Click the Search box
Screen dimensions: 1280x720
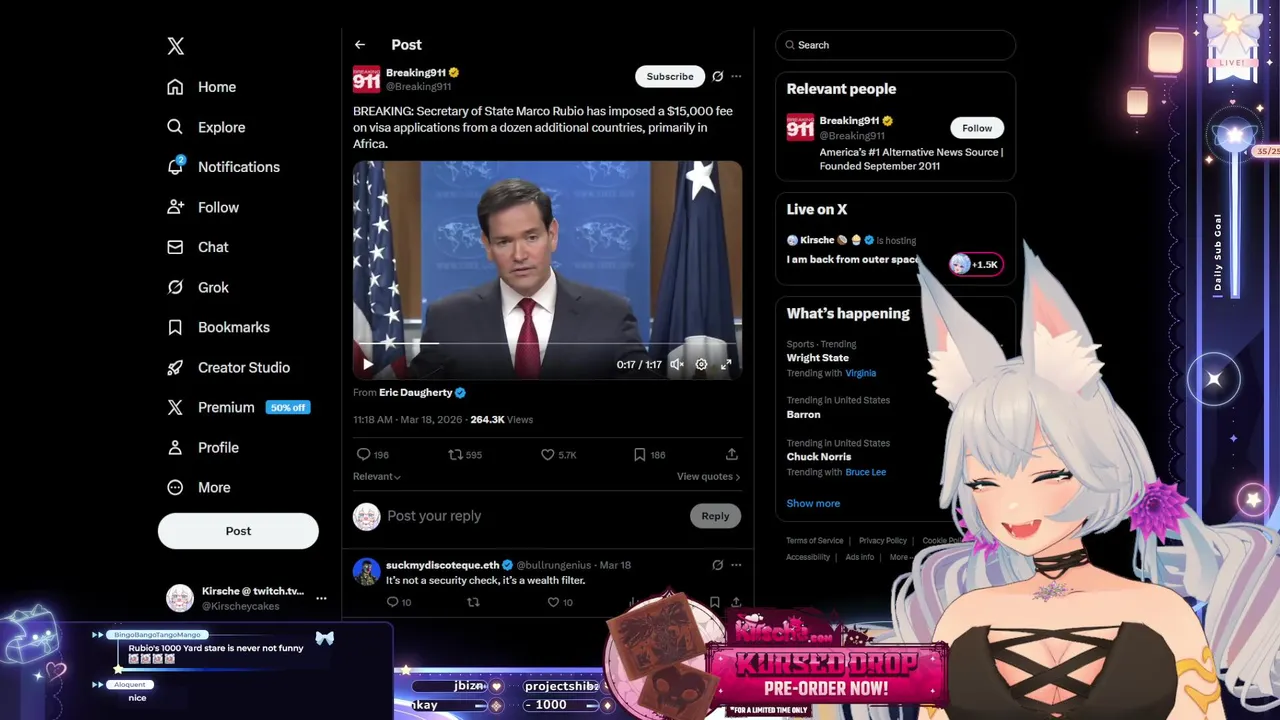895,45
